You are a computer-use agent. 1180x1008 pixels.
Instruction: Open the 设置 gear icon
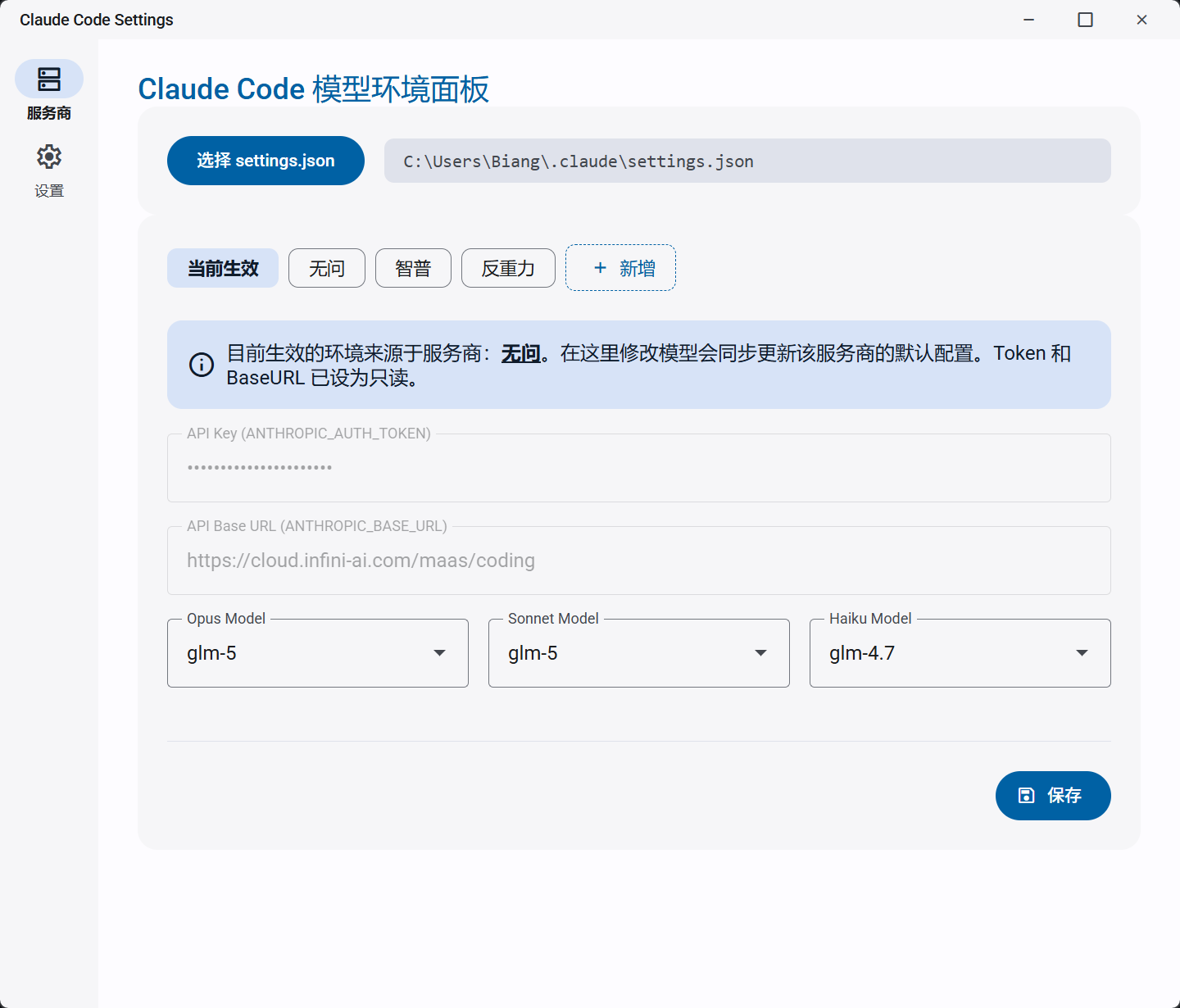pyautogui.click(x=49, y=157)
